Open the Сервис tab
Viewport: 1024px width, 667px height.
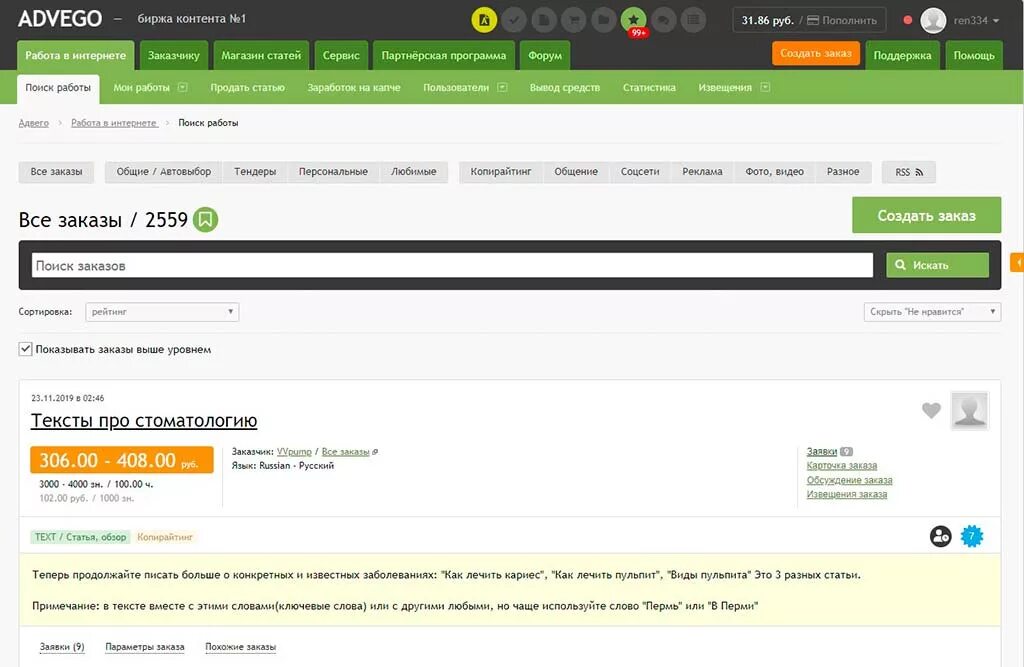(342, 56)
